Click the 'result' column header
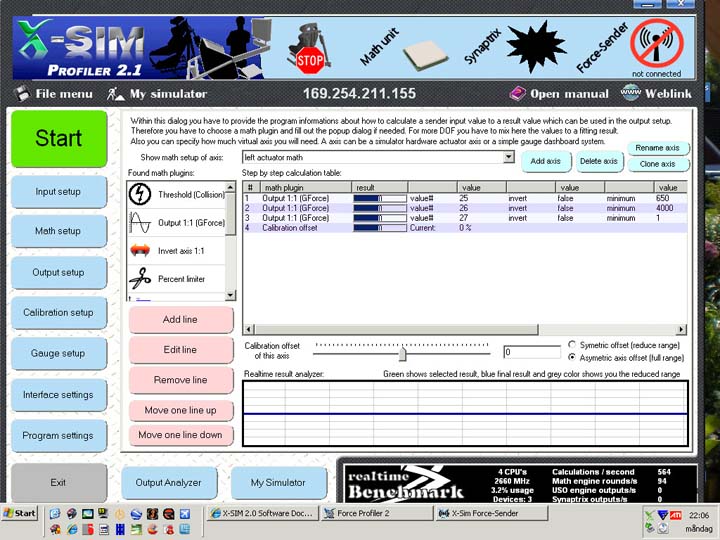720x540 pixels. pyautogui.click(x=380, y=187)
